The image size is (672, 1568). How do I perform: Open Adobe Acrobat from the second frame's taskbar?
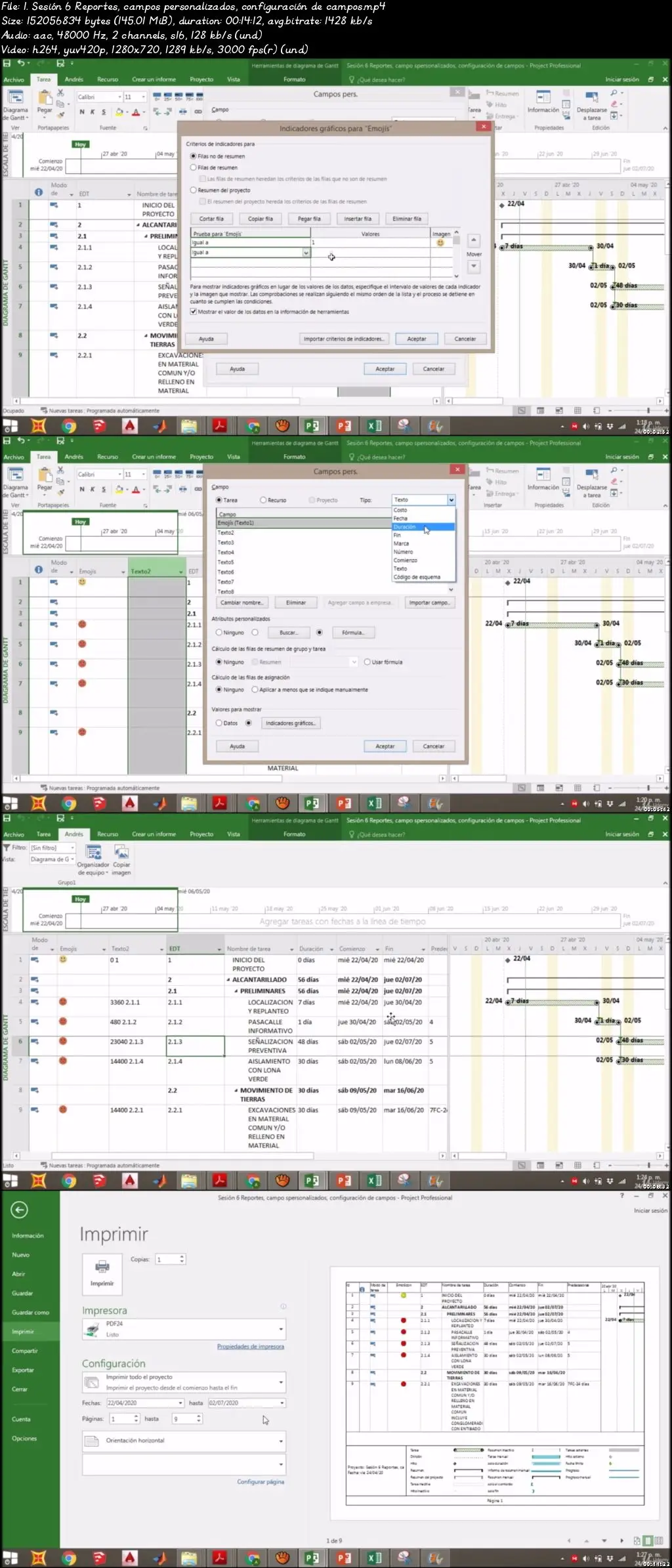(219, 803)
